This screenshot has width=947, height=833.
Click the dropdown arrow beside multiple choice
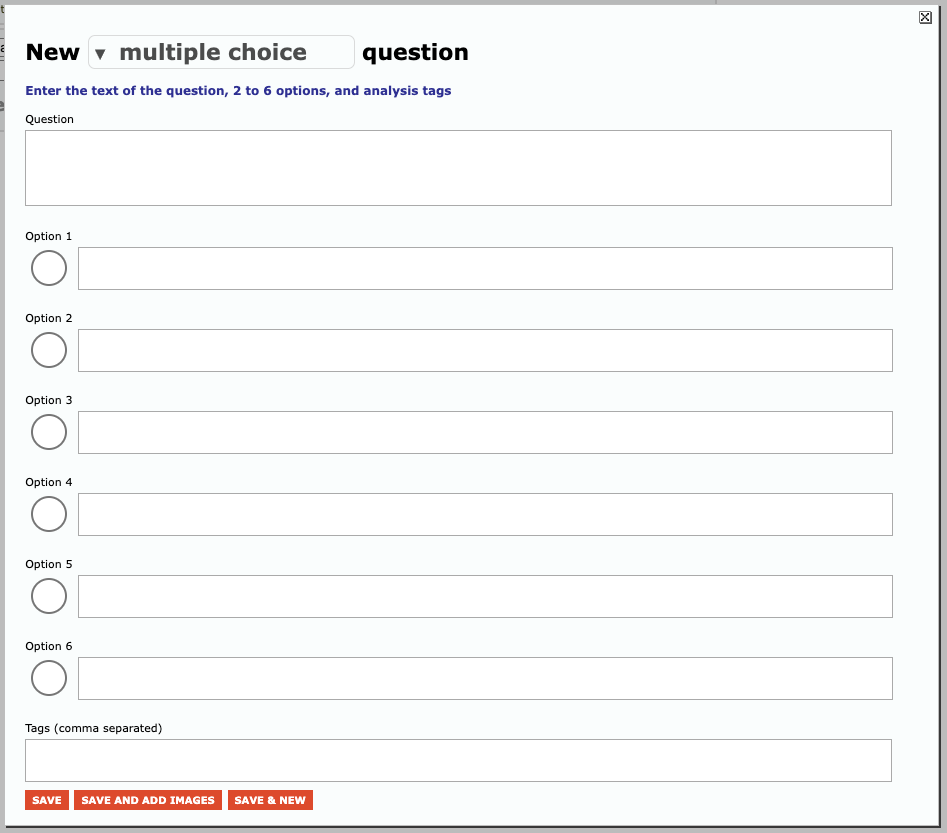click(x=100, y=53)
